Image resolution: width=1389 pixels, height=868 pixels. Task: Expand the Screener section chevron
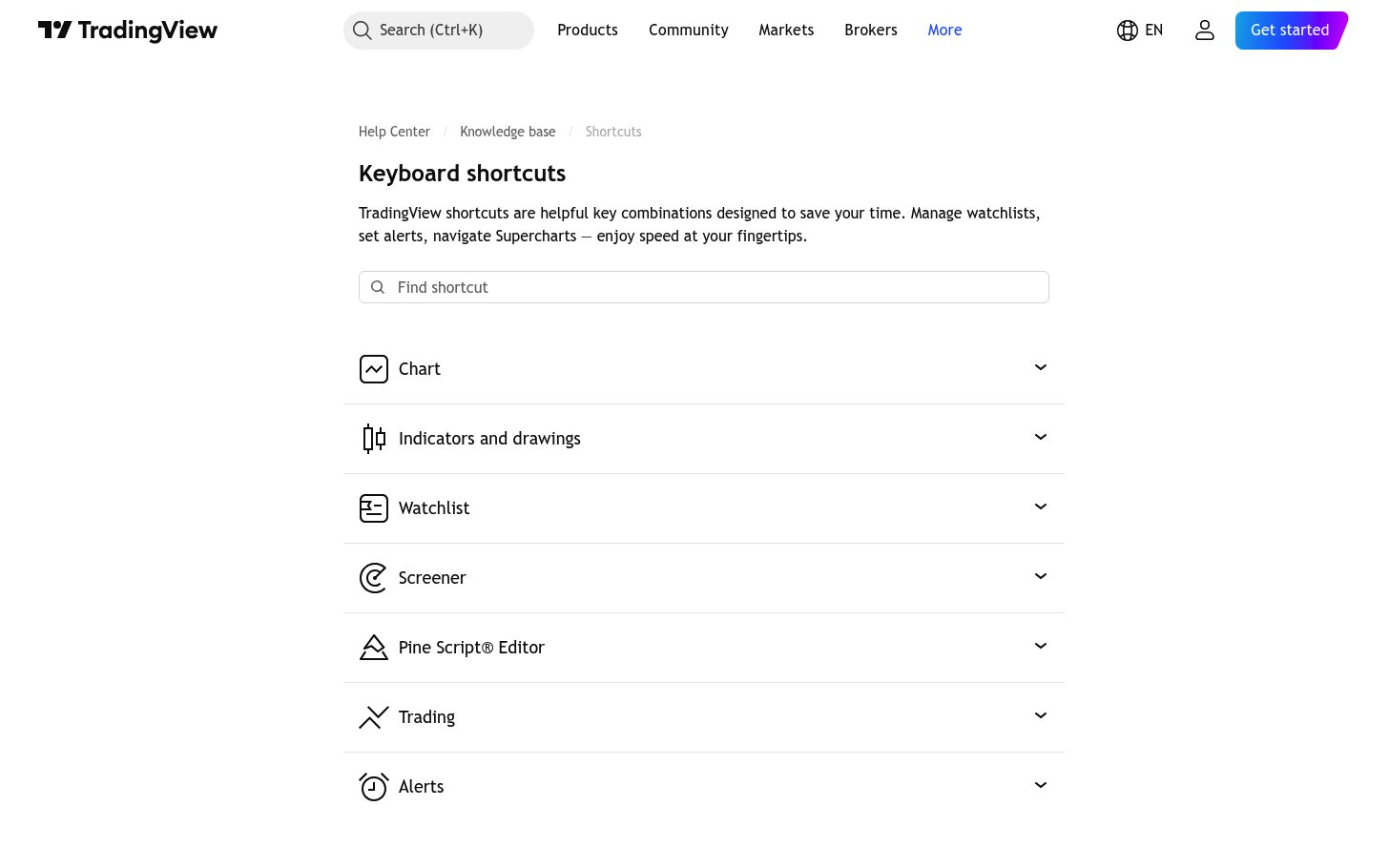1041,576
